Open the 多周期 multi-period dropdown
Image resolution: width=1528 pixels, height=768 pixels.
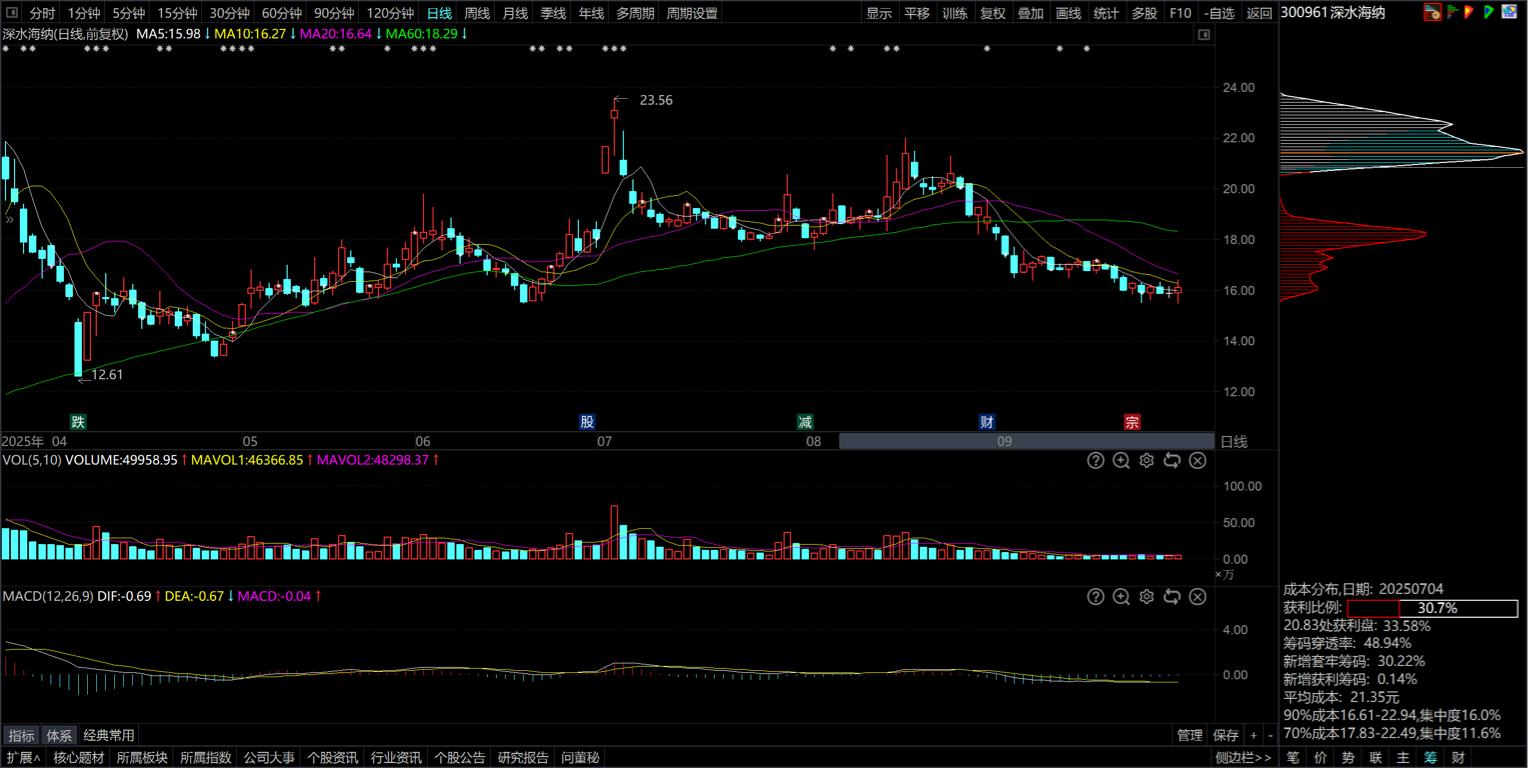click(x=635, y=13)
